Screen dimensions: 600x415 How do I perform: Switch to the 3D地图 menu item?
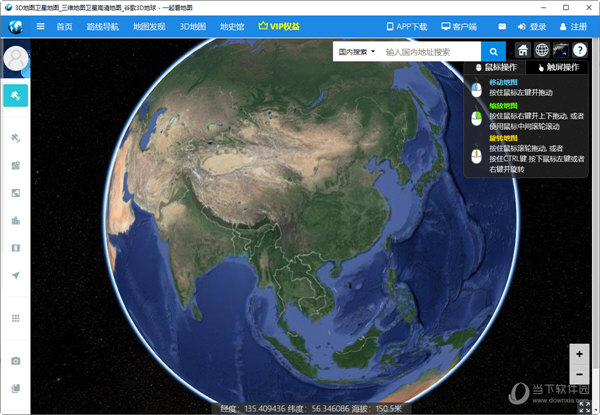point(193,26)
